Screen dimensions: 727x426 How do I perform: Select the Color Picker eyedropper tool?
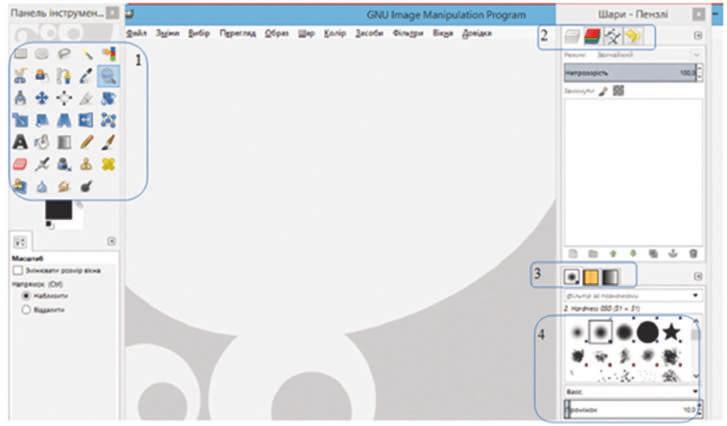pos(86,76)
